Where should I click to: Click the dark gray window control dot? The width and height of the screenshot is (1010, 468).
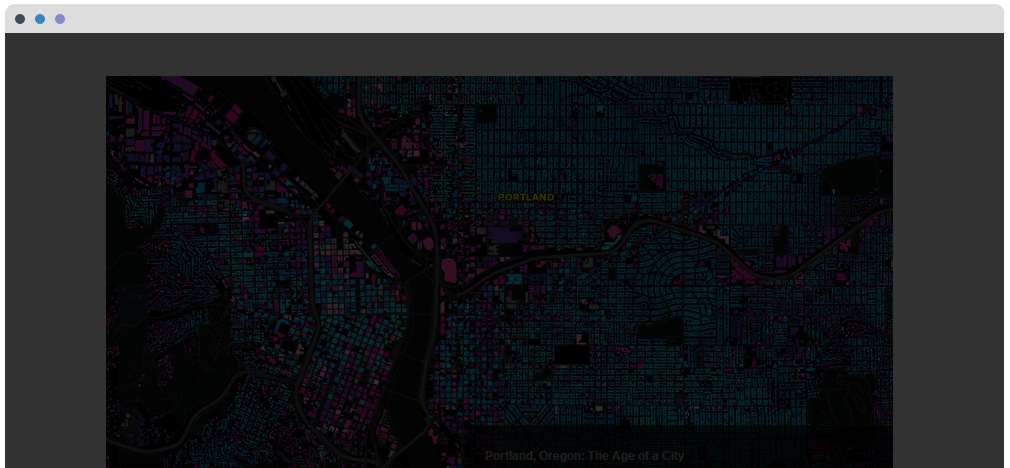coord(20,19)
